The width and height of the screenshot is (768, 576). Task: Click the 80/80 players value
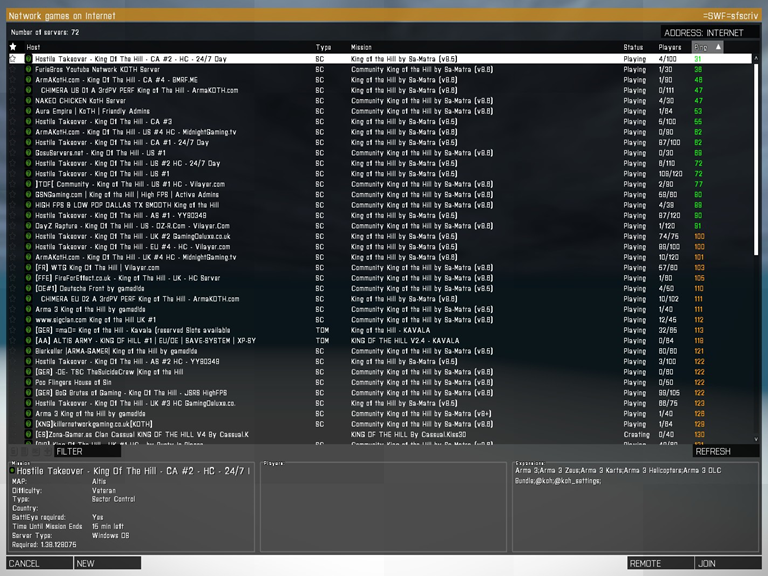(668, 351)
